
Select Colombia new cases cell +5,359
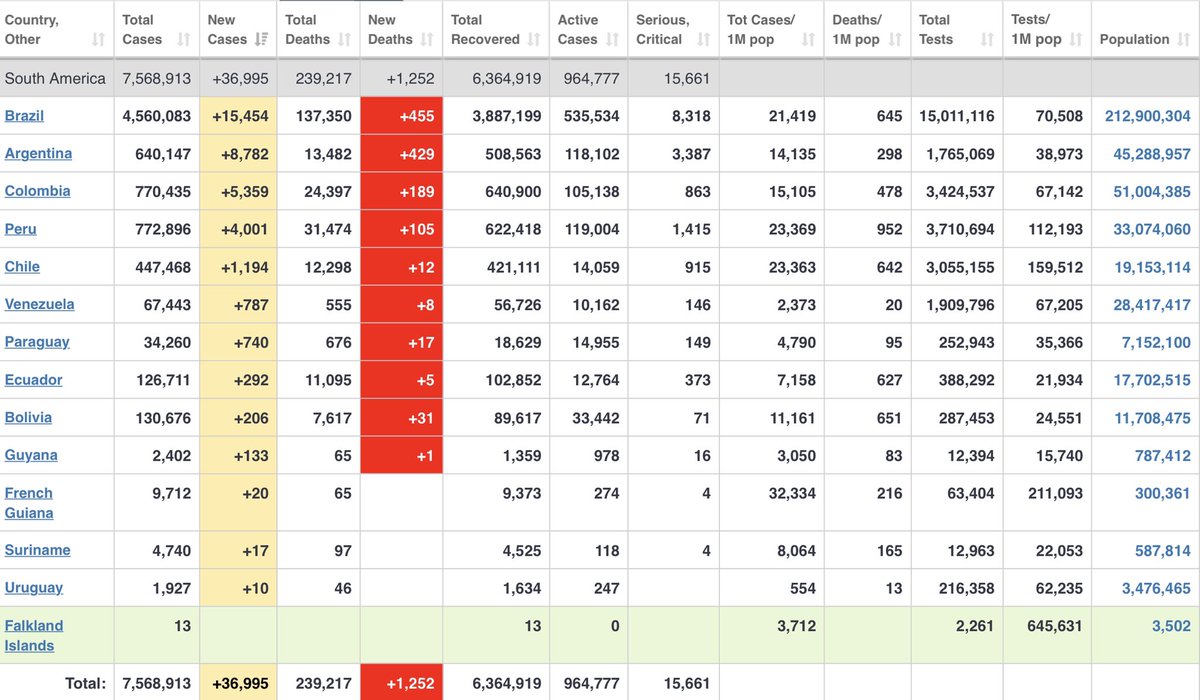point(238,191)
